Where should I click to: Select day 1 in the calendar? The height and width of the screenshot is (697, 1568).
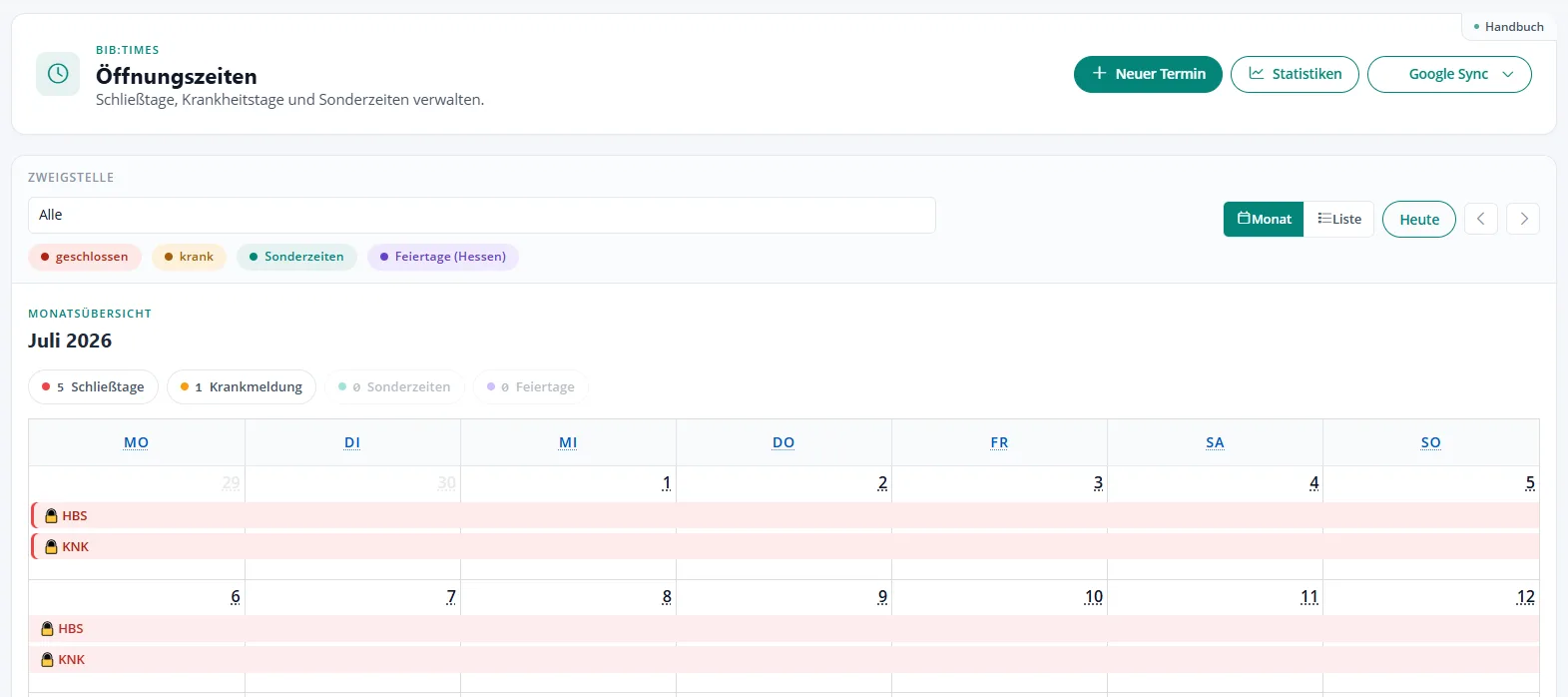(667, 483)
